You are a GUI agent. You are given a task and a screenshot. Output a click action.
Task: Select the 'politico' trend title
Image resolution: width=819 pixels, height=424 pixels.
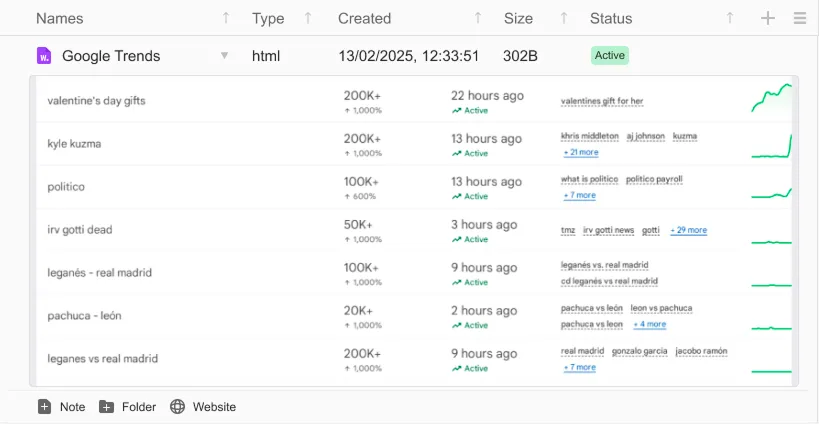tap(66, 186)
